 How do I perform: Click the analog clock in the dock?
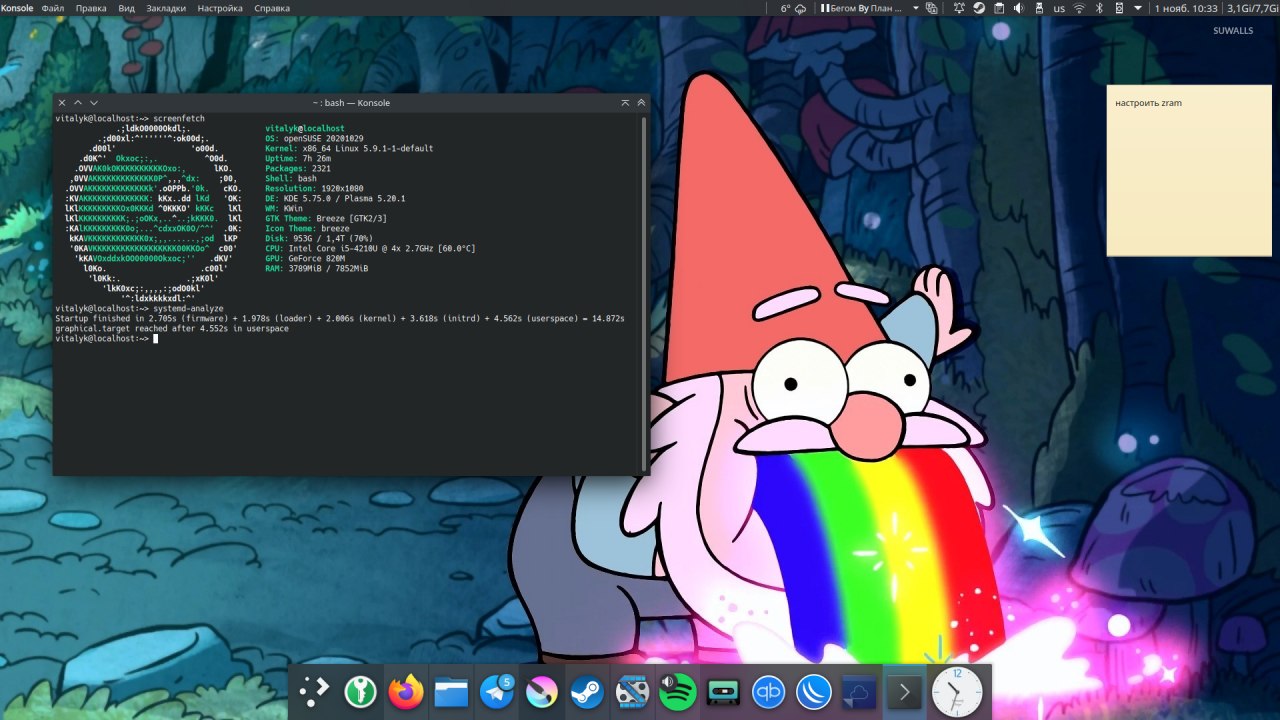[957, 691]
